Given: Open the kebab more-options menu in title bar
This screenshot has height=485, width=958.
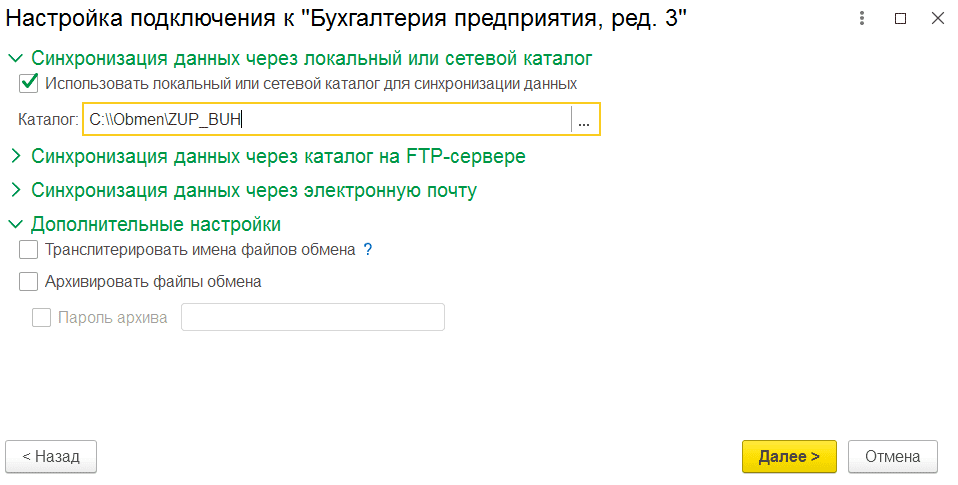Looking at the screenshot, I should [x=862, y=19].
